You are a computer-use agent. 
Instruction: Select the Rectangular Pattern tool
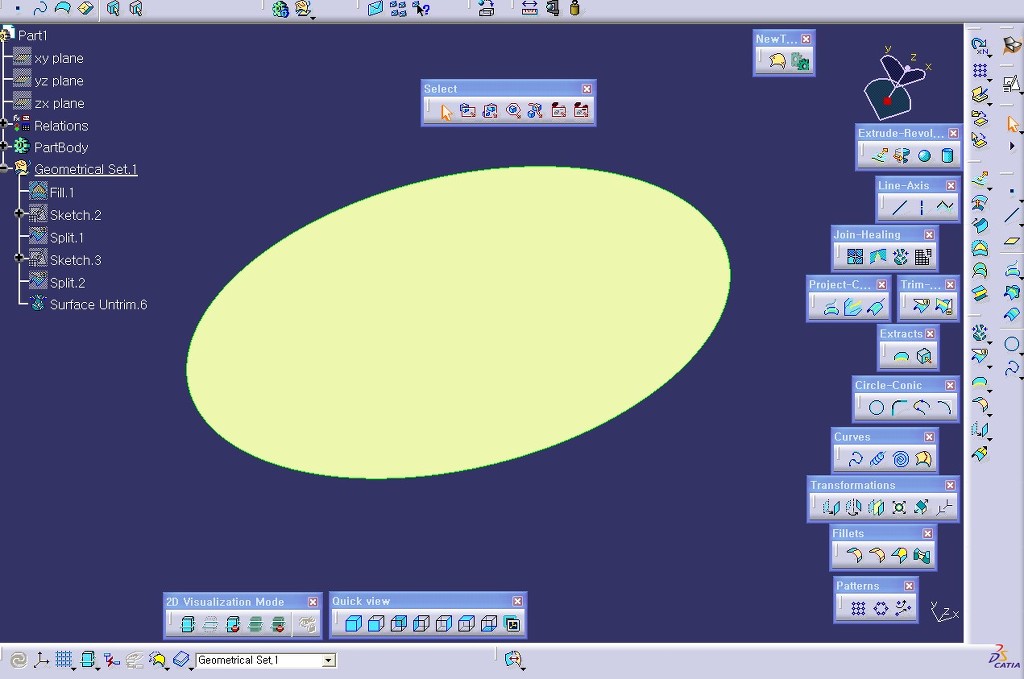(x=858, y=608)
